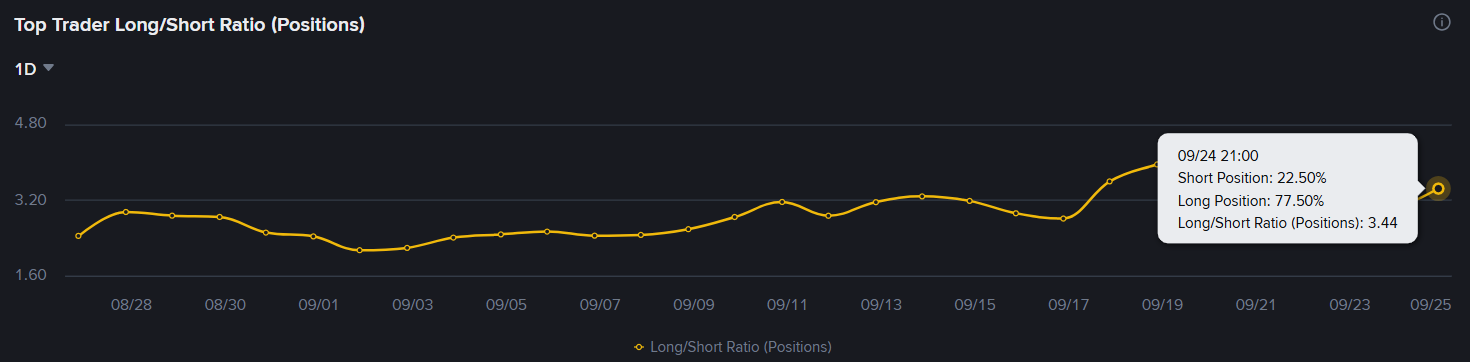
Task: Click the legend marker icon
Action: coord(639,347)
